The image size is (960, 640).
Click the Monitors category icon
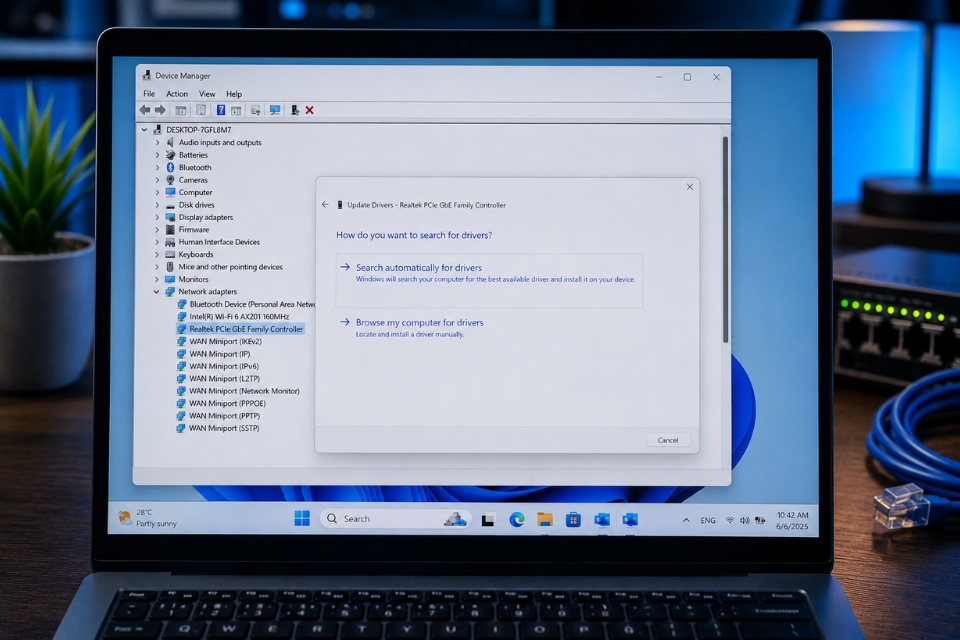click(x=170, y=279)
